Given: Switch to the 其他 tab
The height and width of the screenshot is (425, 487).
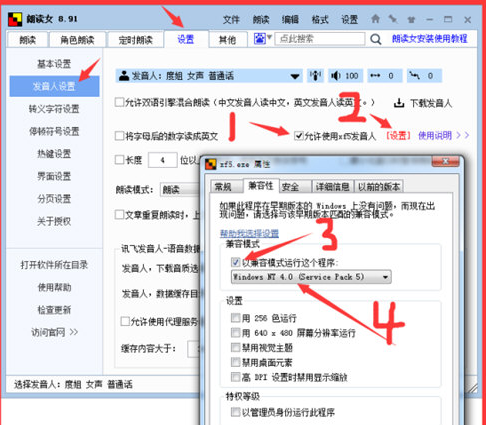Looking at the screenshot, I should click(x=227, y=40).
